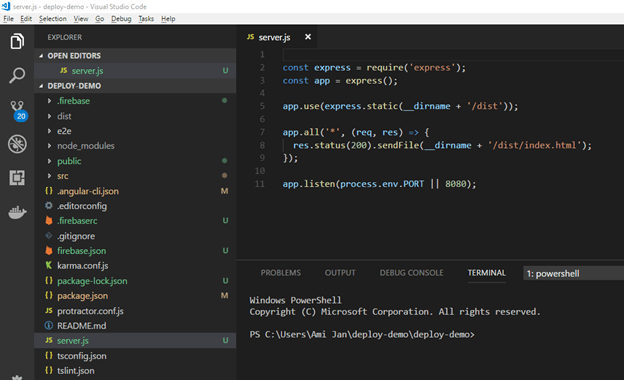Click JS icon of server.js in Open Editors
The width and height of the screenshot is (624, 380).
click(63, 70)
